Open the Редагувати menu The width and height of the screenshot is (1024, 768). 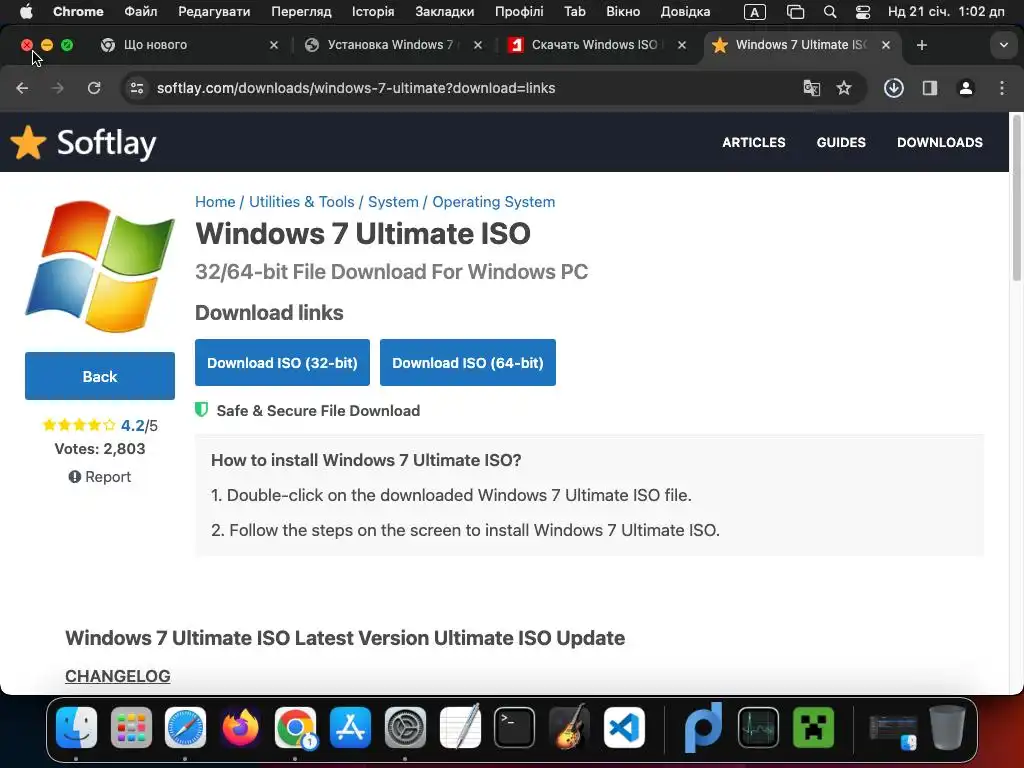coord(214,12)
